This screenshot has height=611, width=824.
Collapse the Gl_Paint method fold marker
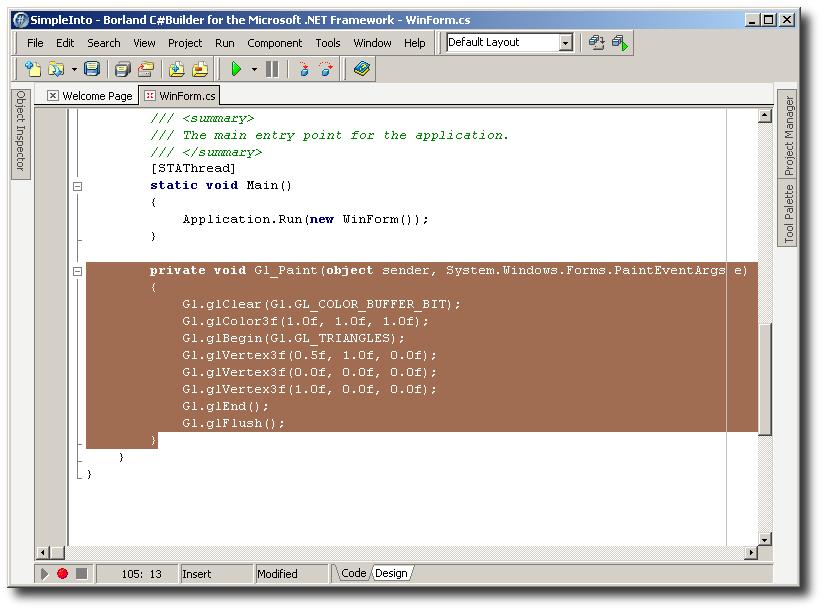point(77,272)
